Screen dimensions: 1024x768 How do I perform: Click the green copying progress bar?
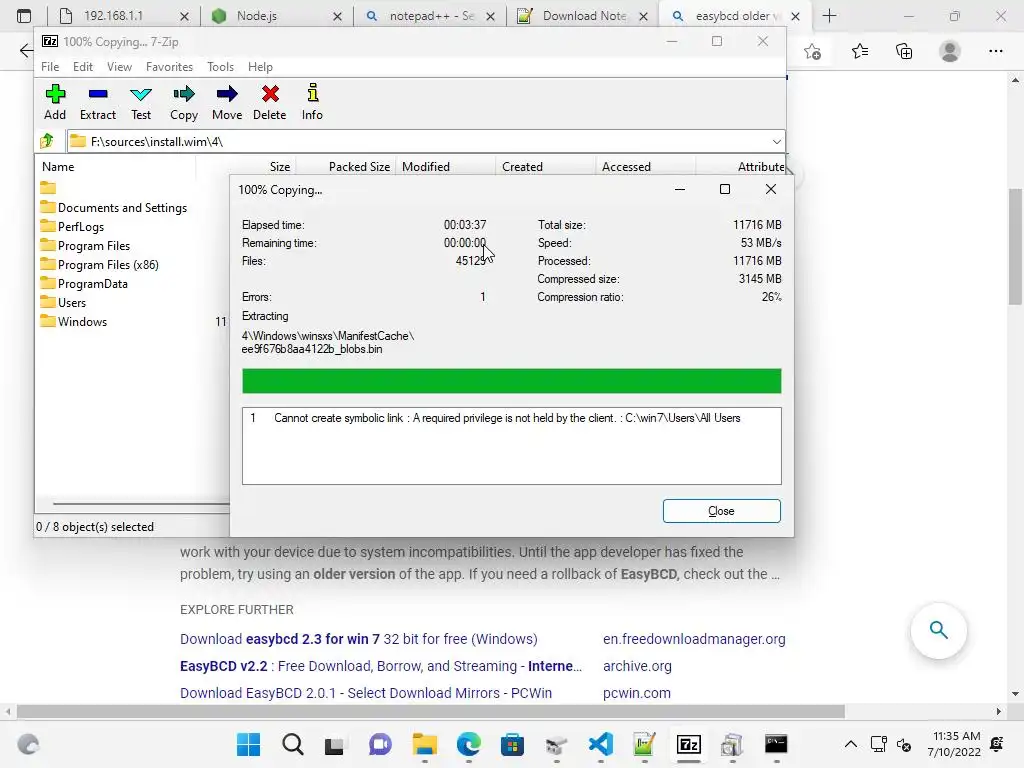tap(511, 381)
